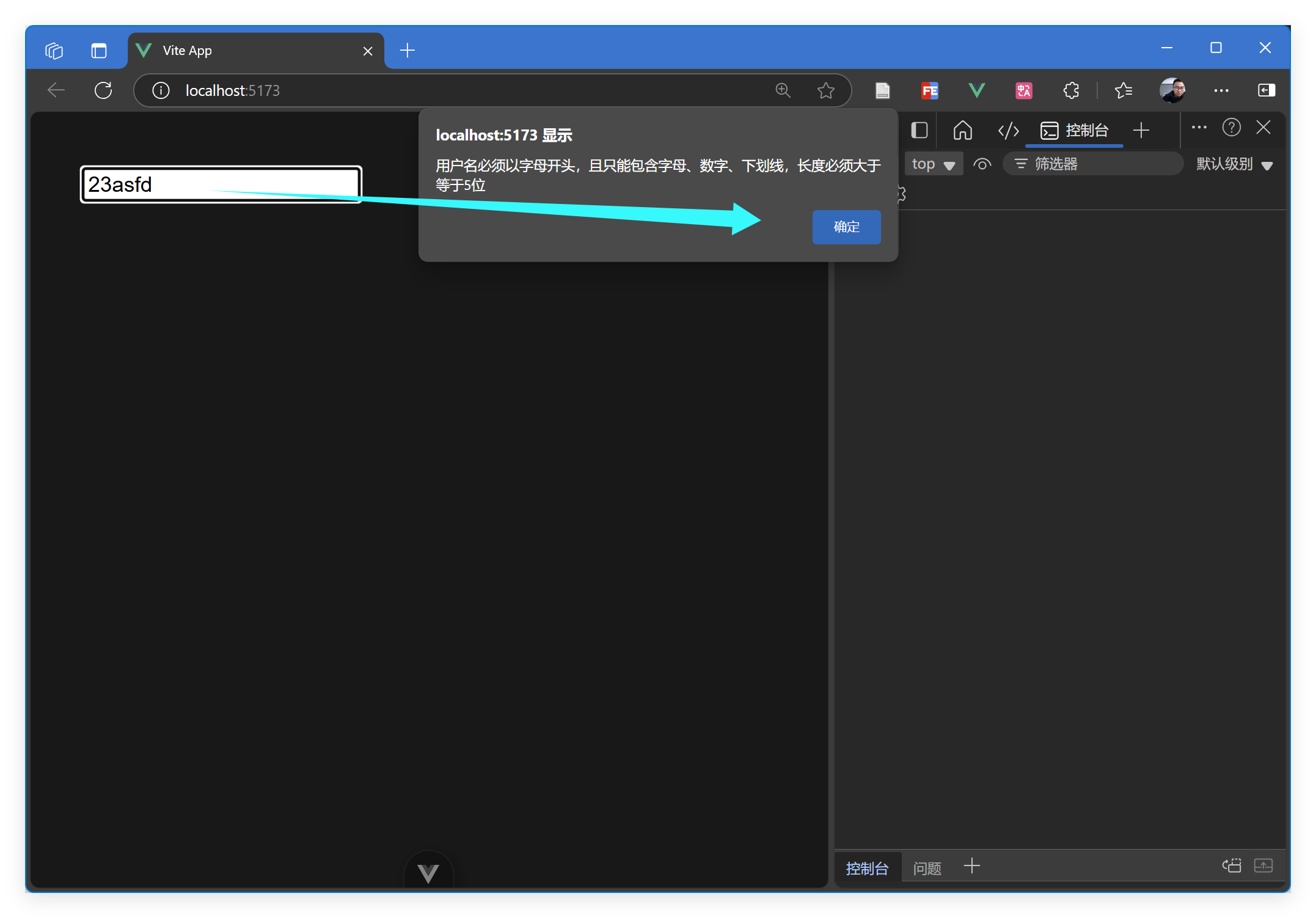Open the Vue devtools overlay button
This screenshot has height=918, width=1316.
429,871
